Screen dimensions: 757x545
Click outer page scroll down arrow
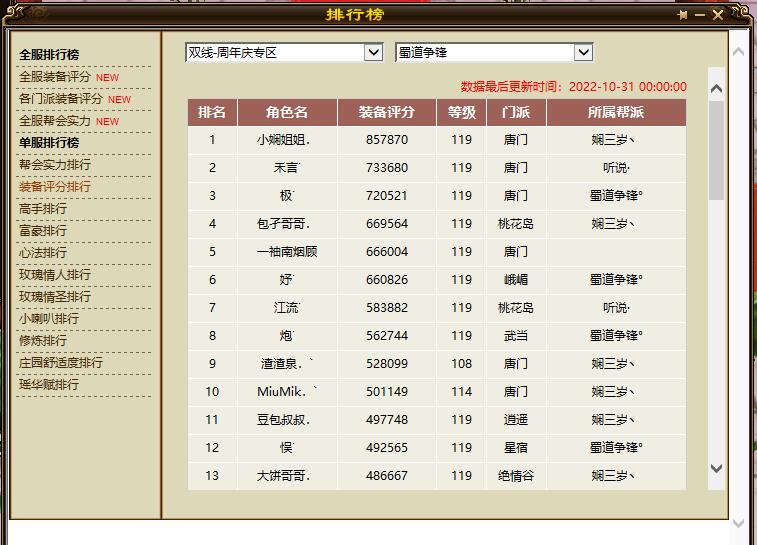[738, 523]
